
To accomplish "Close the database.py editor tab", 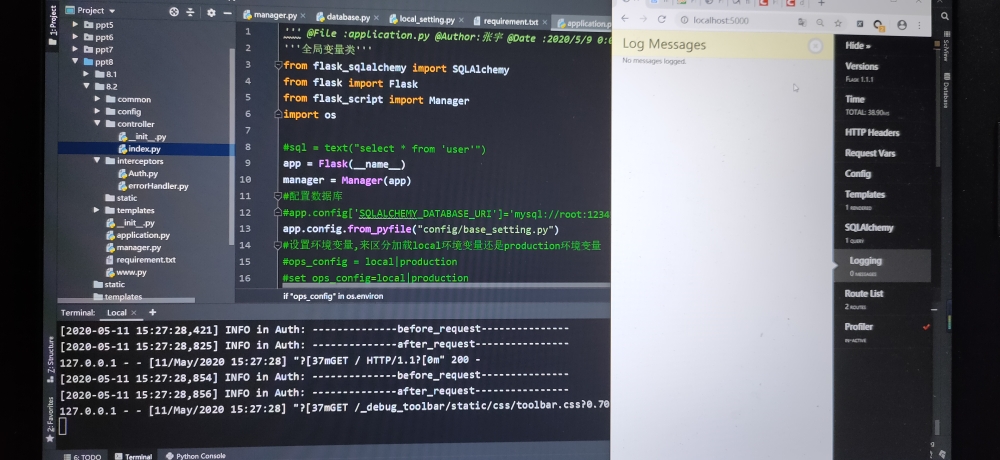I will point(376,18).
